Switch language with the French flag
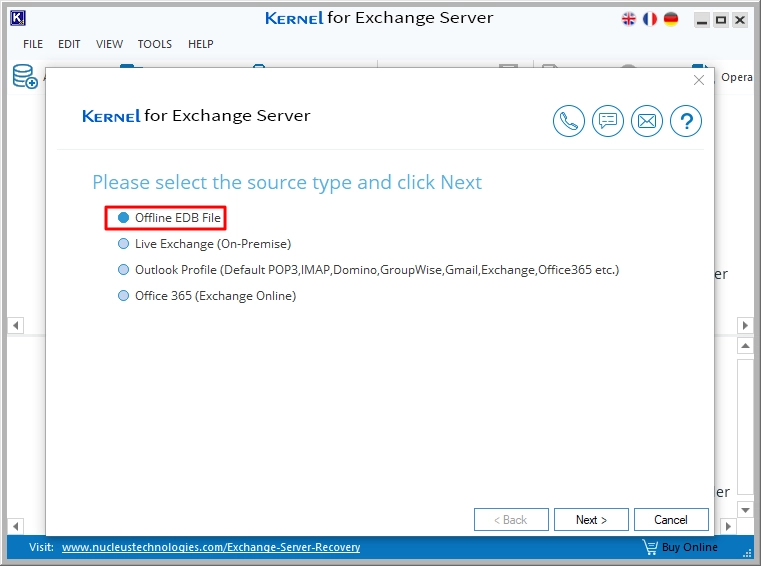This screenshot has height=566, width=761. [649, 19]
